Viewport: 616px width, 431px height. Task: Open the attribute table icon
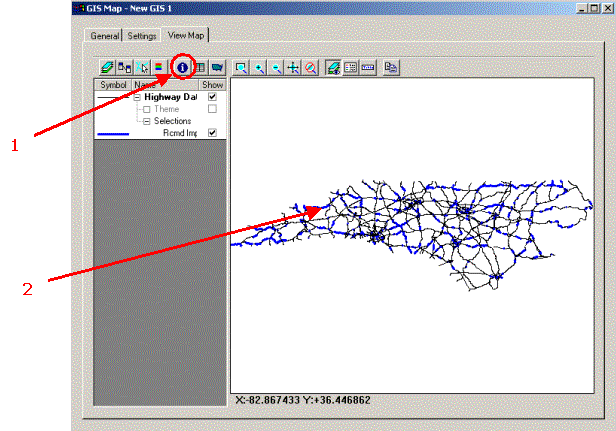[200, 68]
